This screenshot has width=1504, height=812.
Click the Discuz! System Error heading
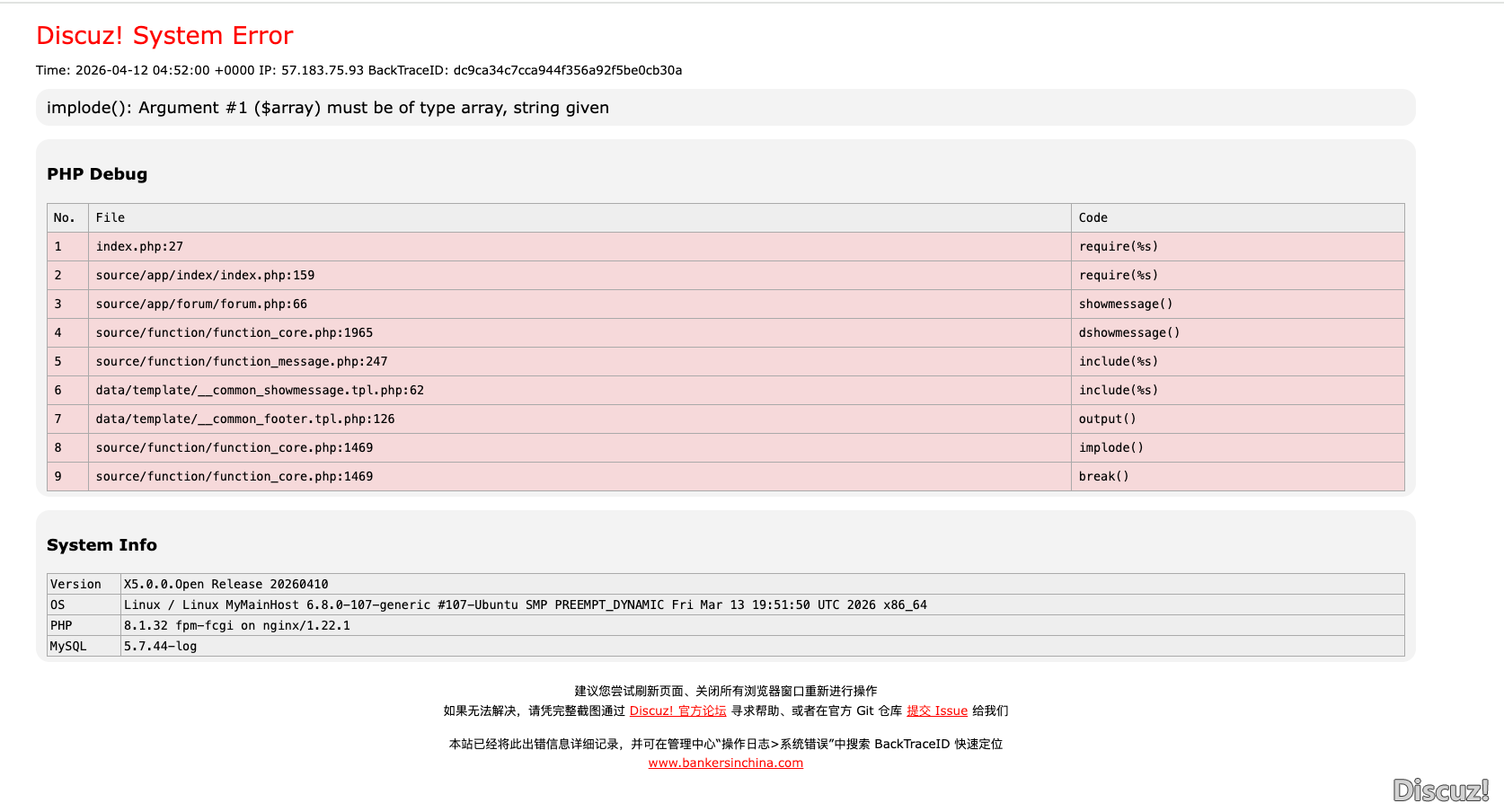point(163,35)
